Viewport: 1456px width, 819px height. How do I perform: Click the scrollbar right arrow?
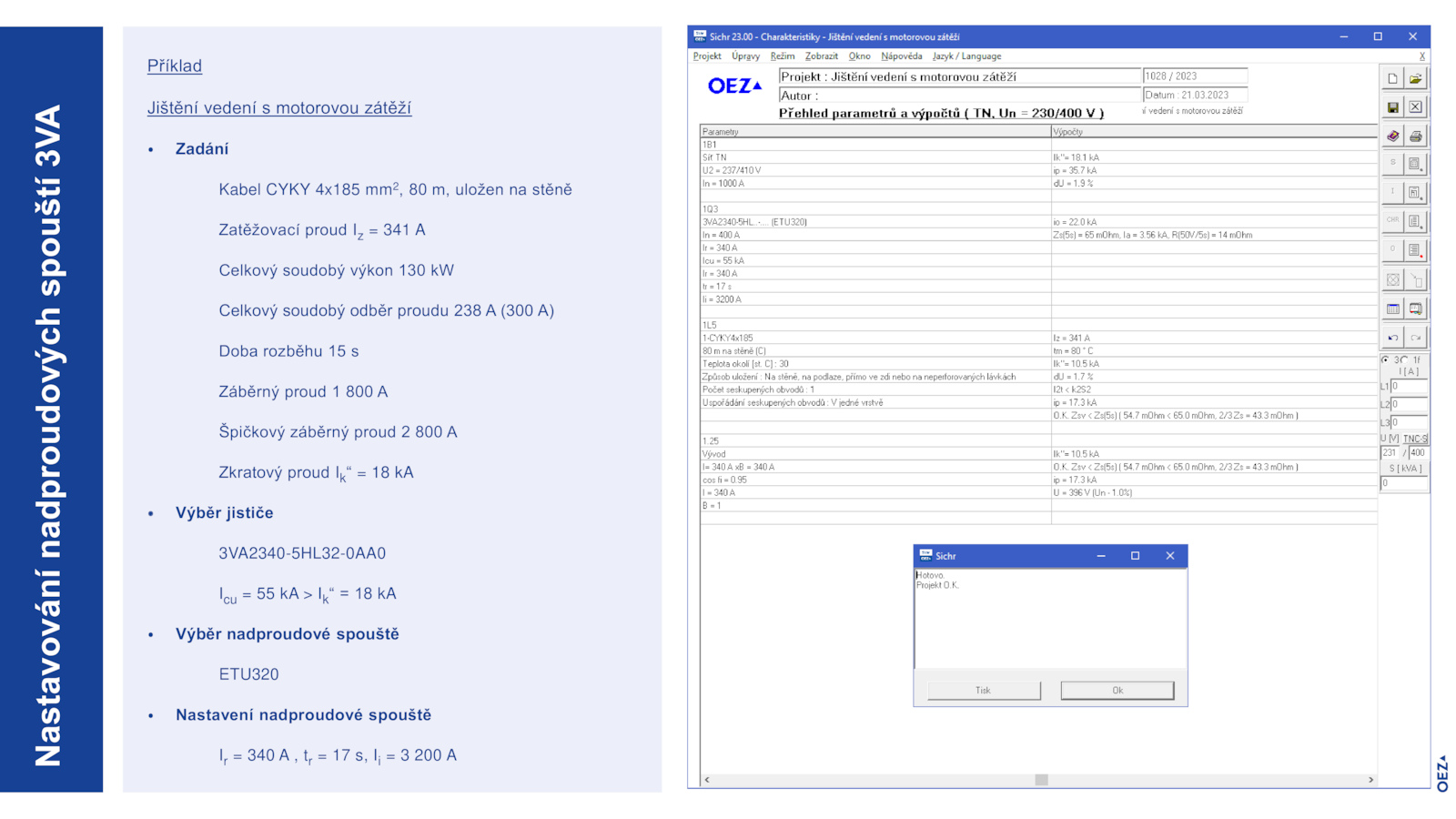coord(1370,780)
